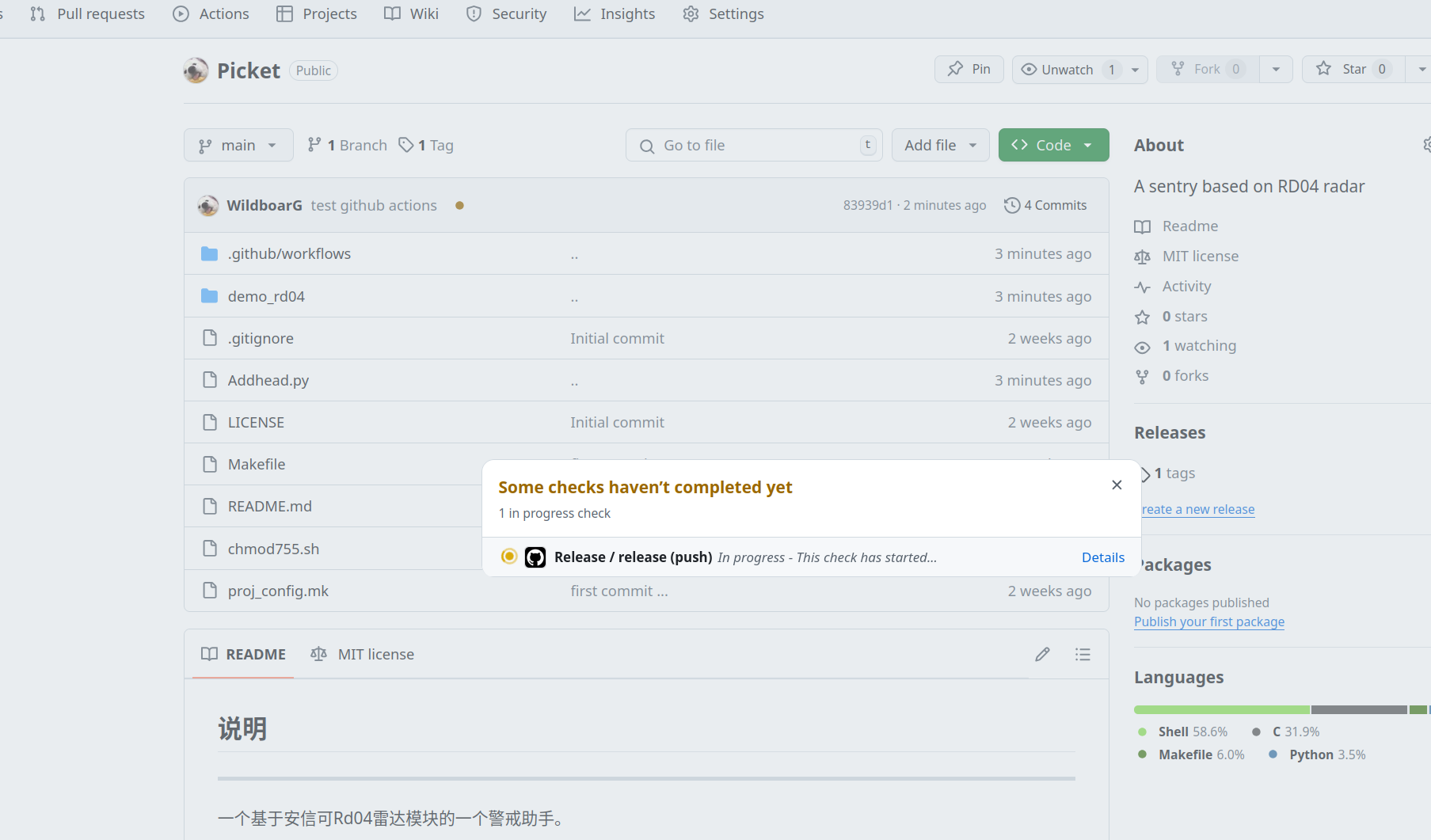
Task: Open the Insights tab
Action: (x=615, y=14)
